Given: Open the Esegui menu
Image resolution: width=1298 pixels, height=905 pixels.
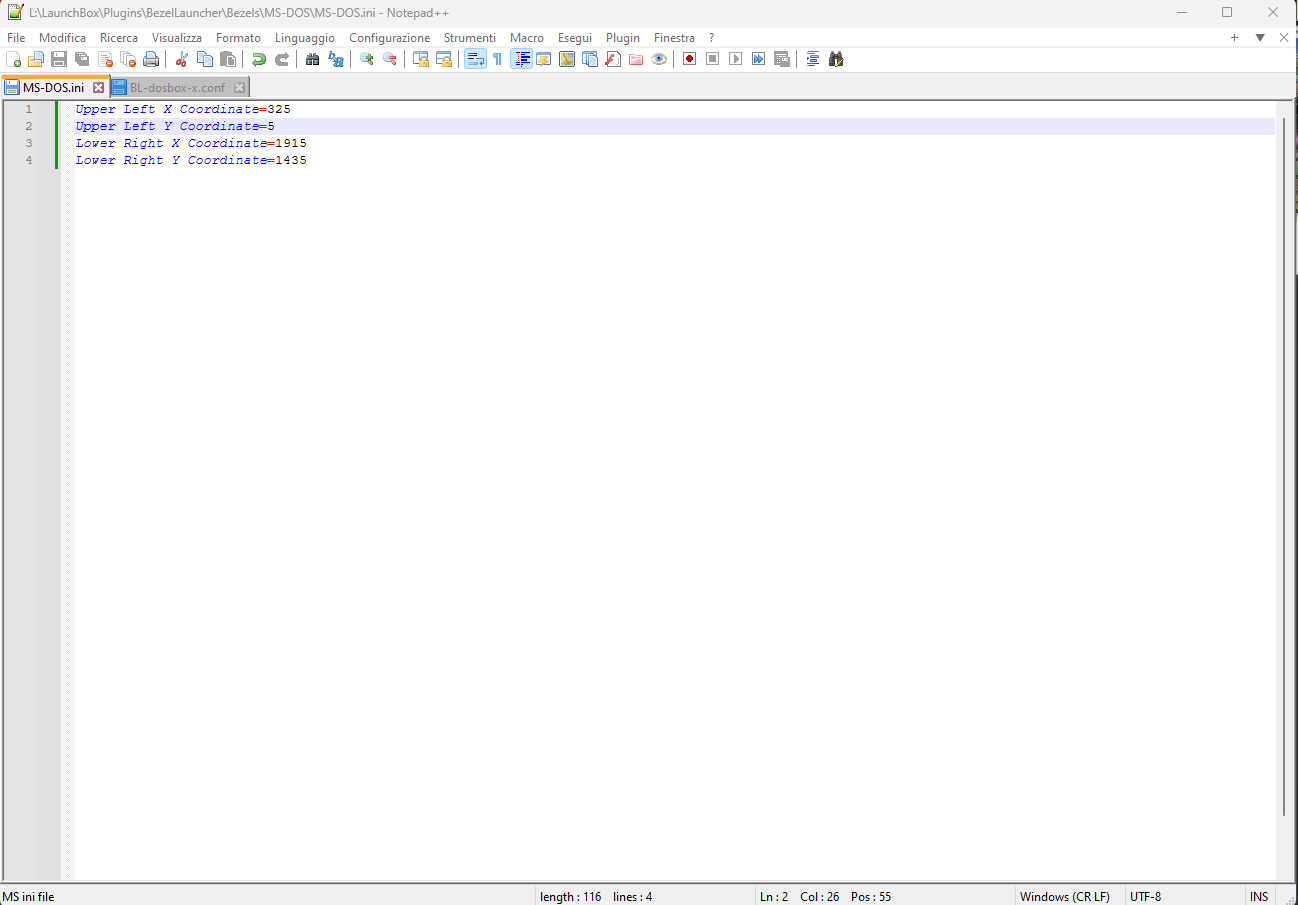Looking at the screenshot, I should [x=575, y=38].
